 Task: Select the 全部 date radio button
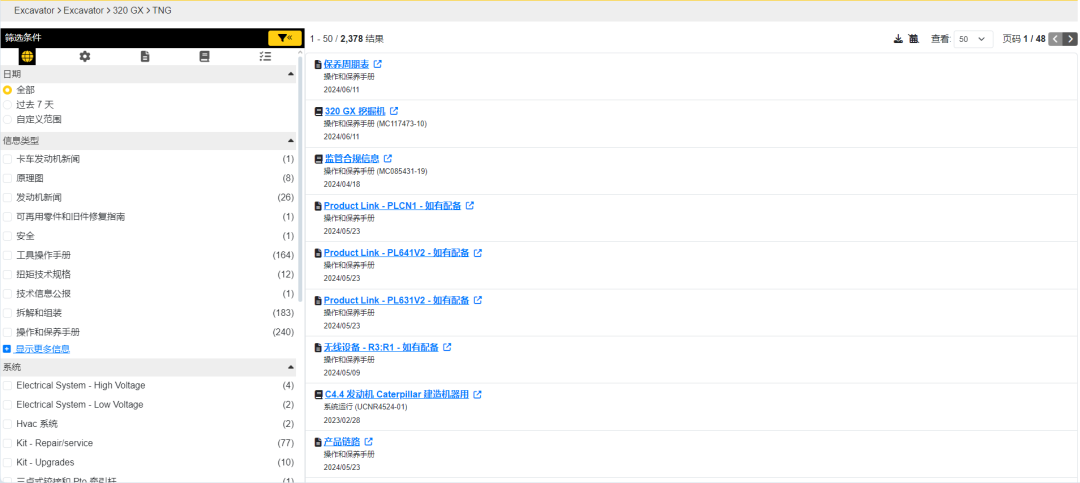click(x=8, y=90)
